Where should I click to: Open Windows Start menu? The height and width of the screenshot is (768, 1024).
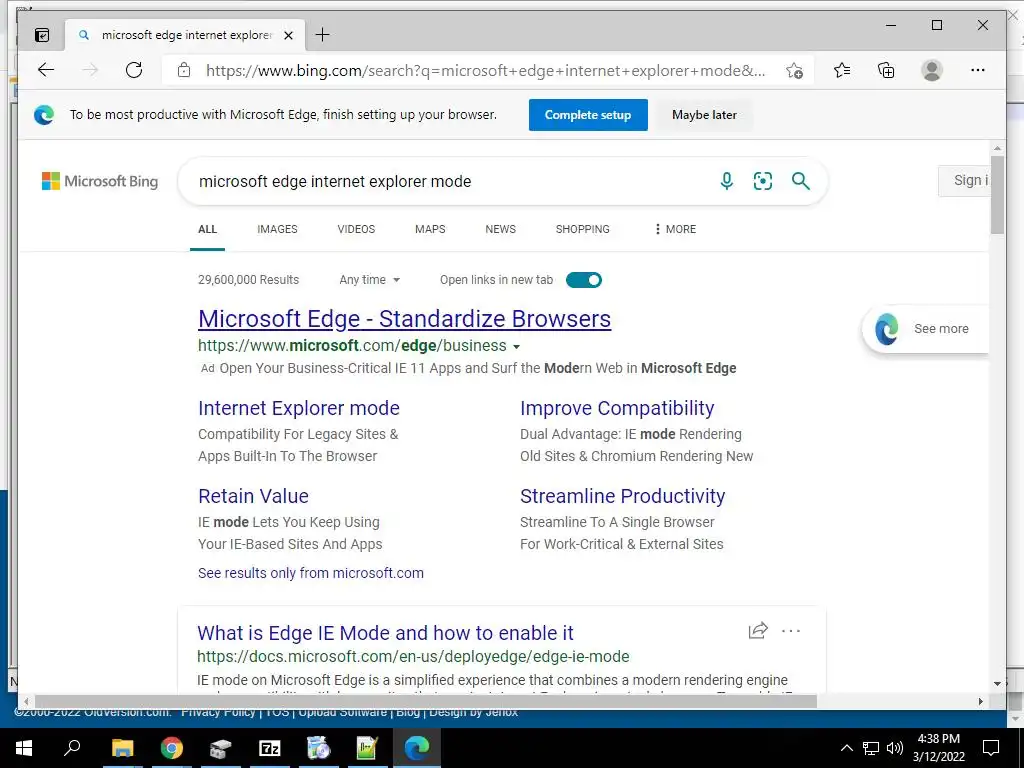click(24, 748)
